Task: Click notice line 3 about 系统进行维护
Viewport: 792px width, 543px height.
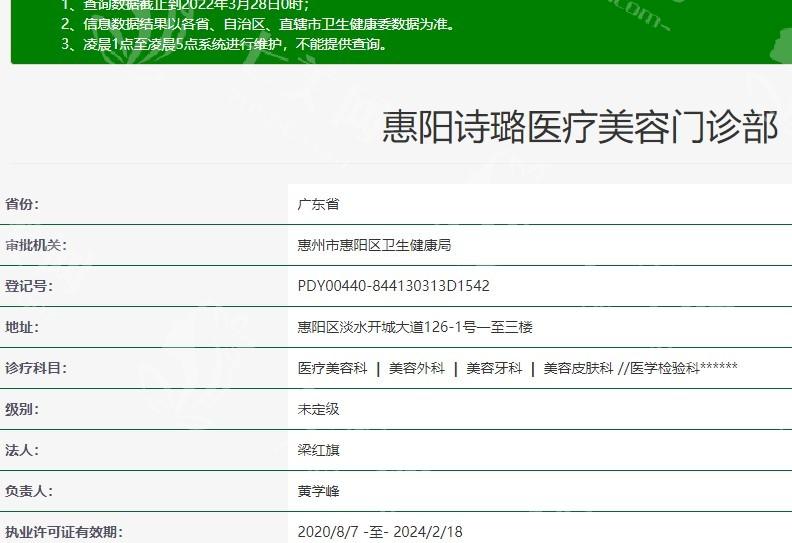Action: 225,44
